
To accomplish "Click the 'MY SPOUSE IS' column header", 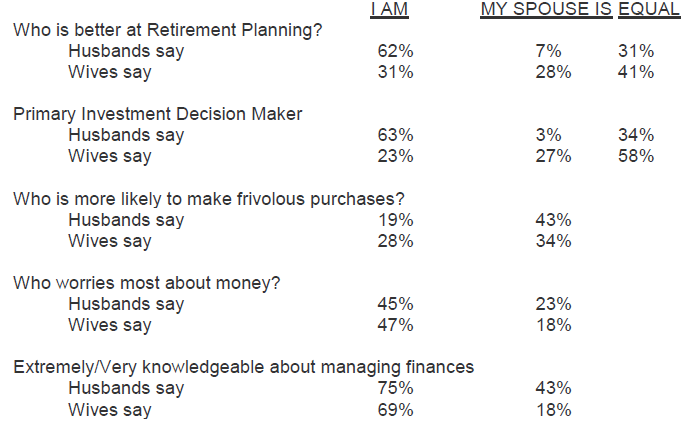I will point(545,10).
